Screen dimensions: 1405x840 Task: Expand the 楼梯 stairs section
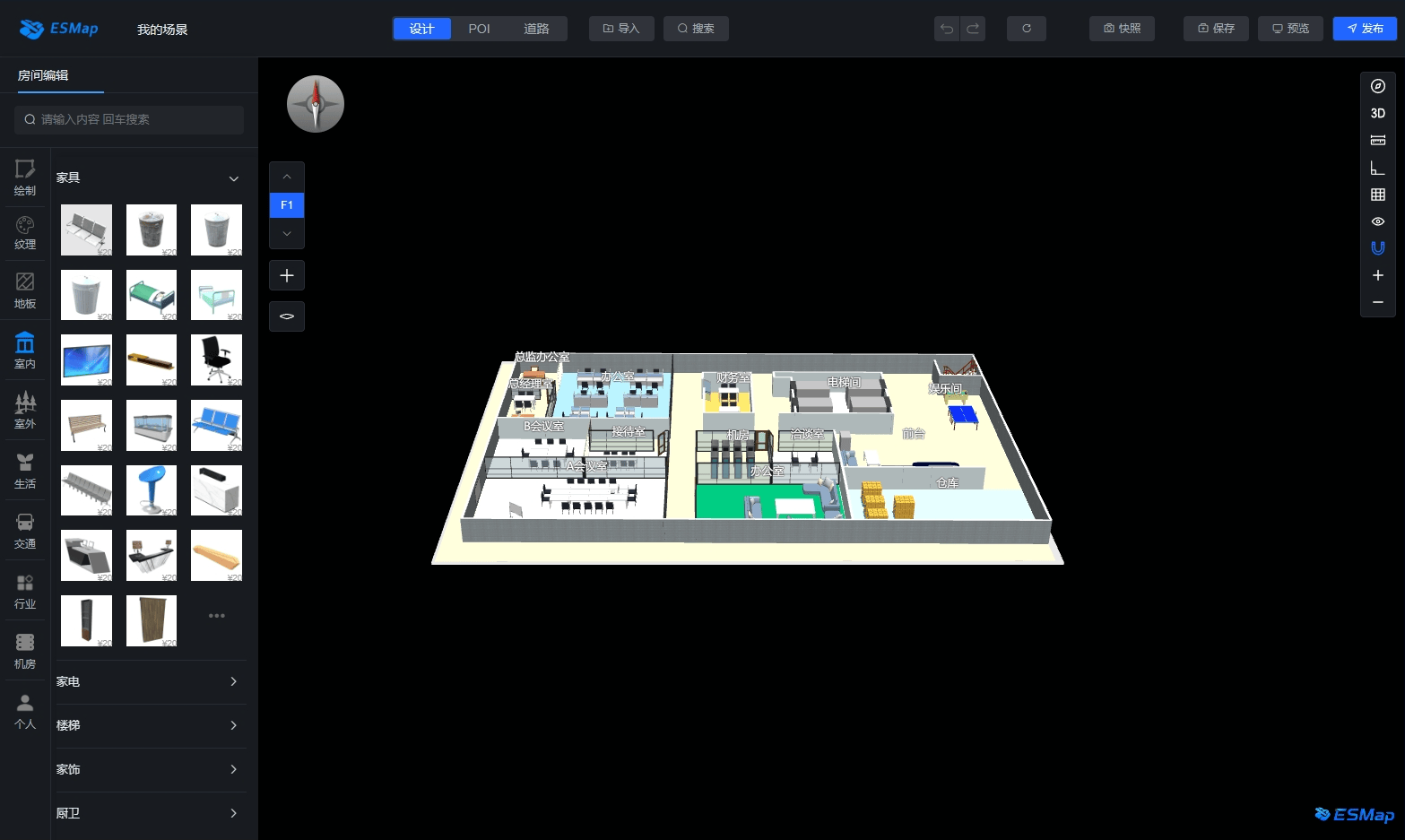click(x=234, y=725)
